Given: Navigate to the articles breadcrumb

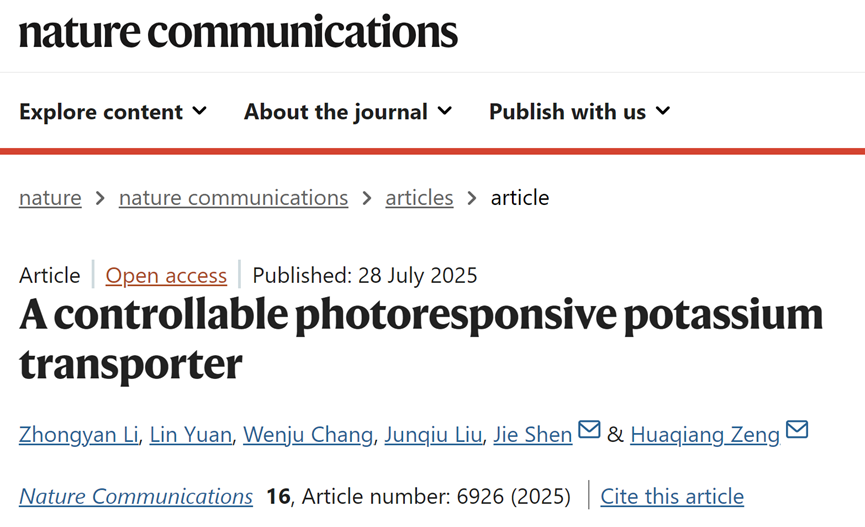Looking at the screenshot, I should [x=419, y=198].
